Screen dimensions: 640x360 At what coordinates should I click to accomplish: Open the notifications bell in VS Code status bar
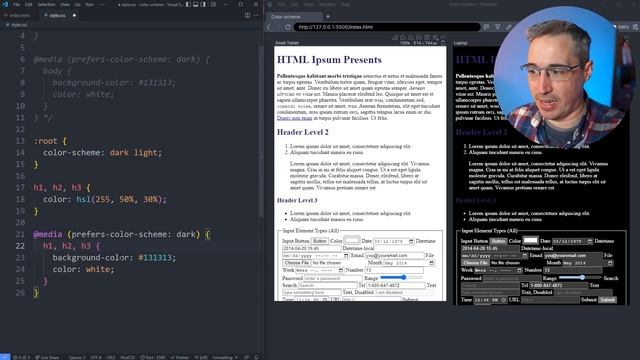(256, 357)
